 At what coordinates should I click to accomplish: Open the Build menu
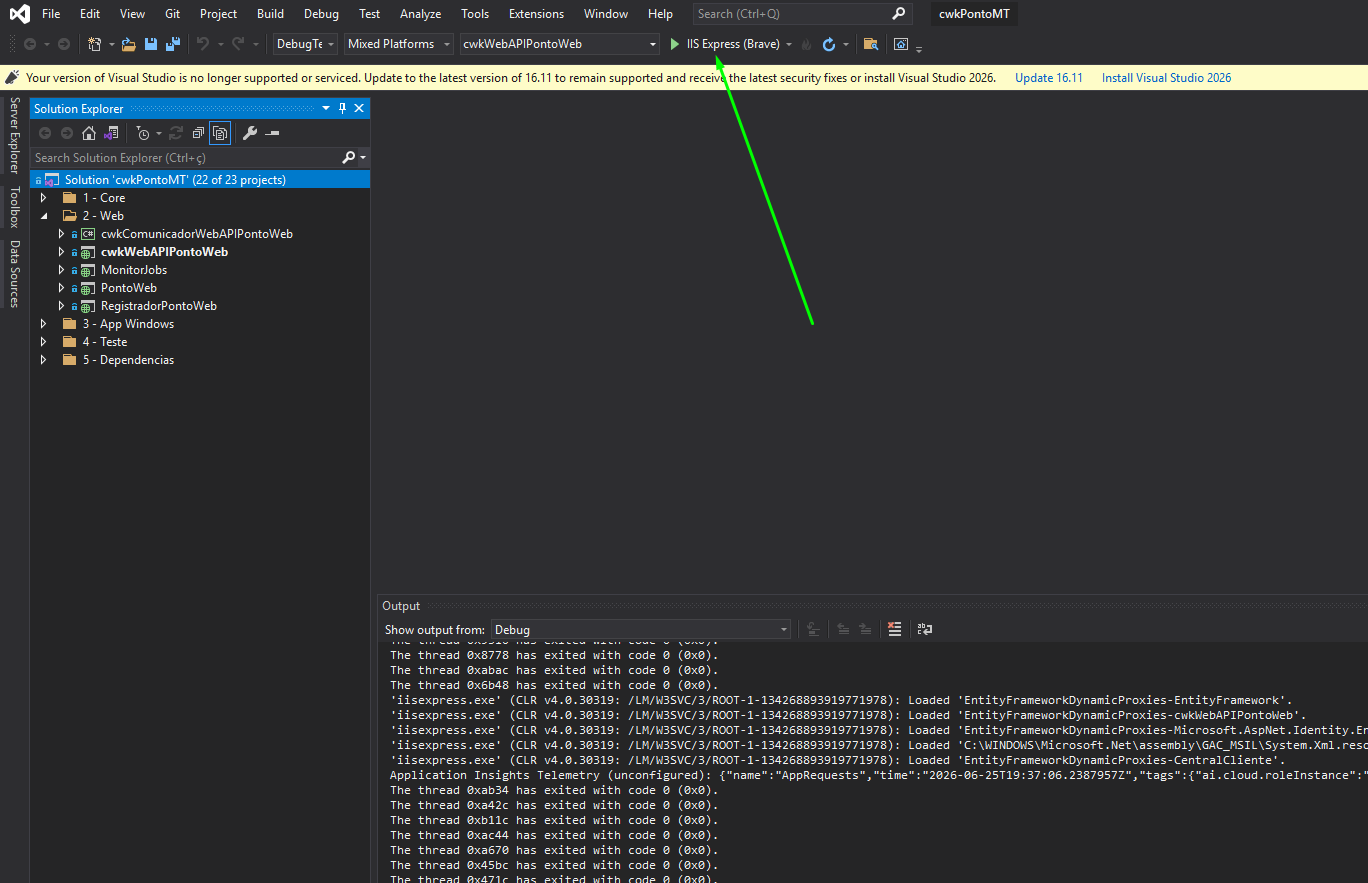tap(270, 14)
